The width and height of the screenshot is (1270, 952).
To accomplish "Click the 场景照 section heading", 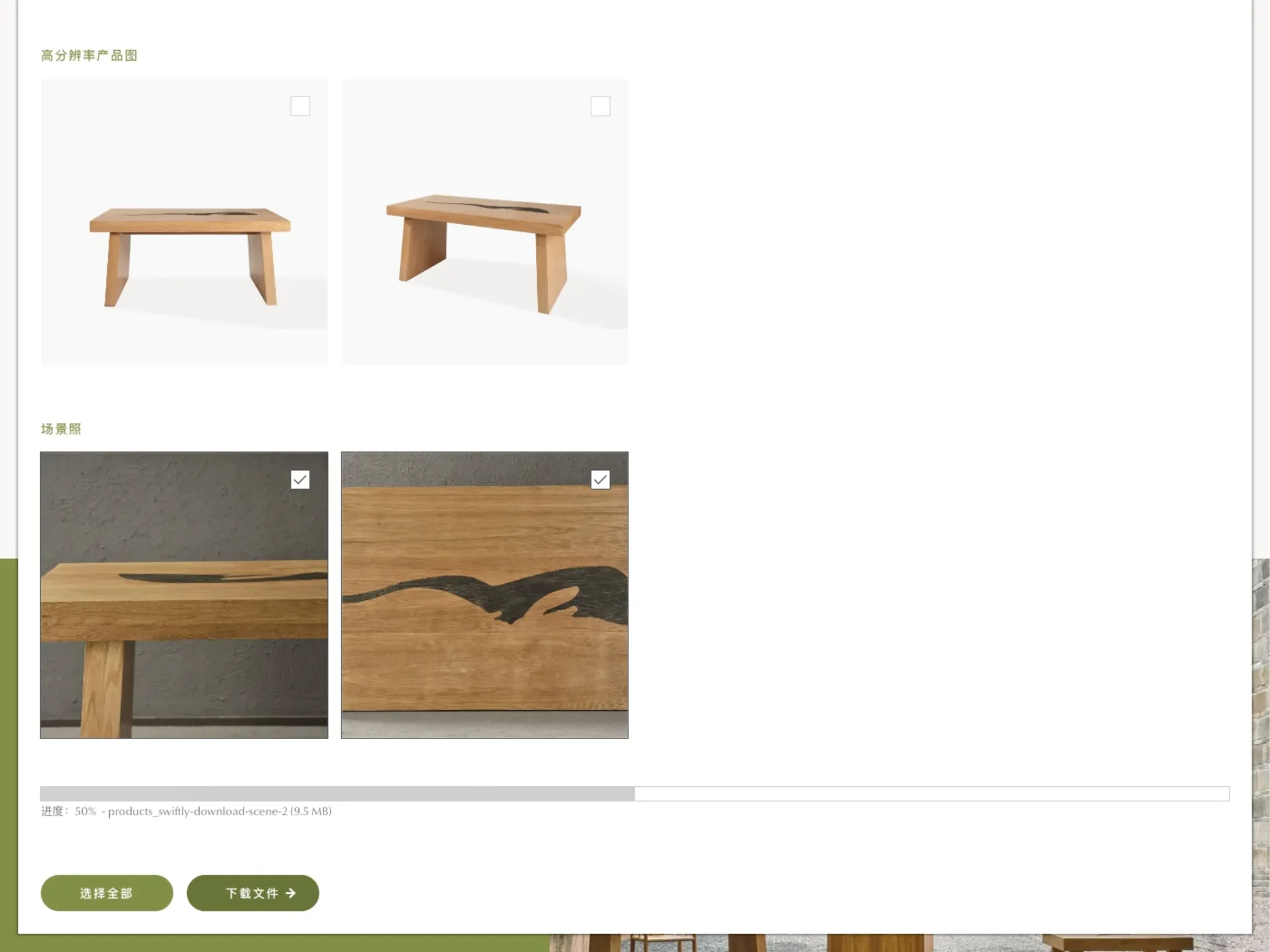I will (61, 429).
